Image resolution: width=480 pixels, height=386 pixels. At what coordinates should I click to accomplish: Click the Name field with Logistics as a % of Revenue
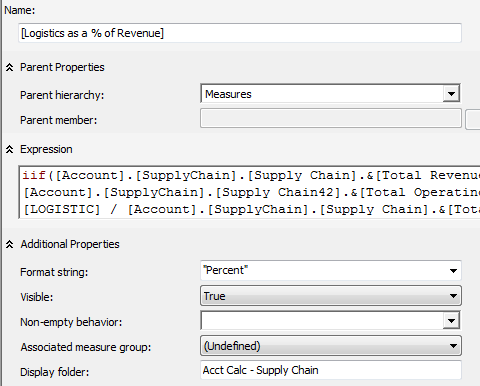coord(240,33)
